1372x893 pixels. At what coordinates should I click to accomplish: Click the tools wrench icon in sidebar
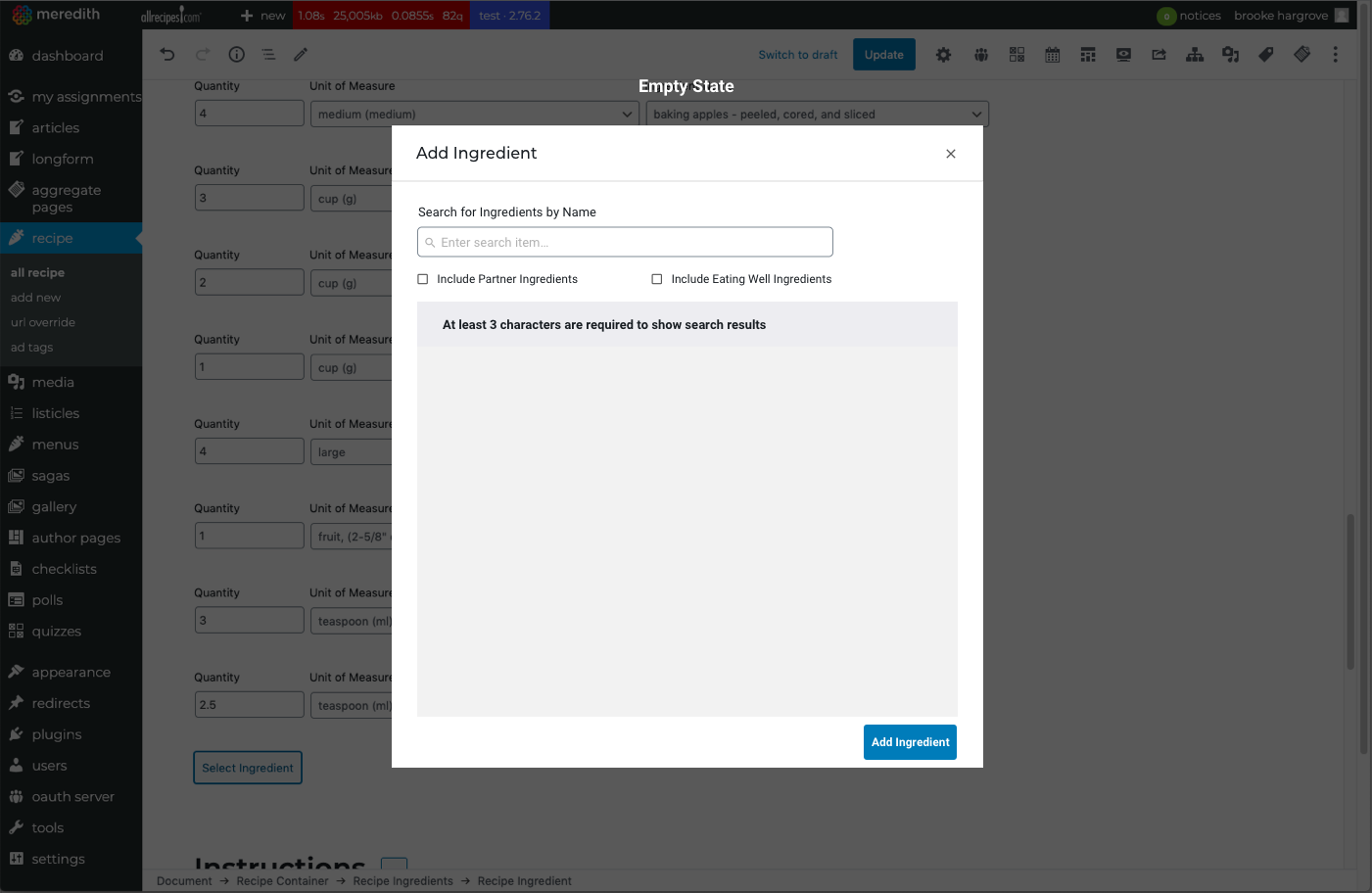pyautogui.click(x=16, y=827)
